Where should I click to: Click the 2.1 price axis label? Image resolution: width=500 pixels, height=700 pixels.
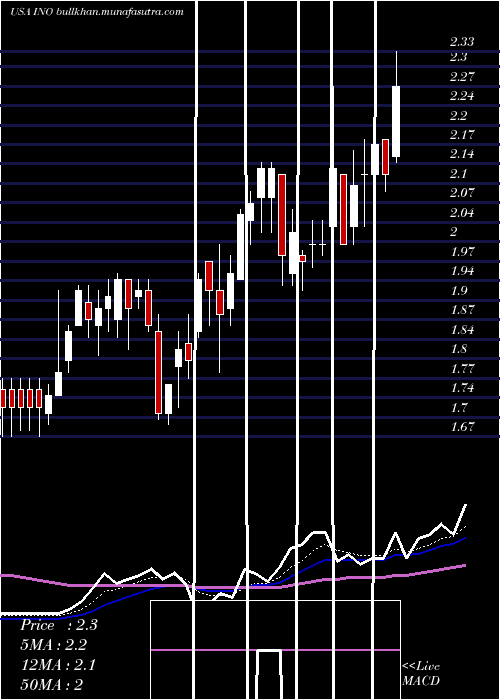tap(458, 173)
